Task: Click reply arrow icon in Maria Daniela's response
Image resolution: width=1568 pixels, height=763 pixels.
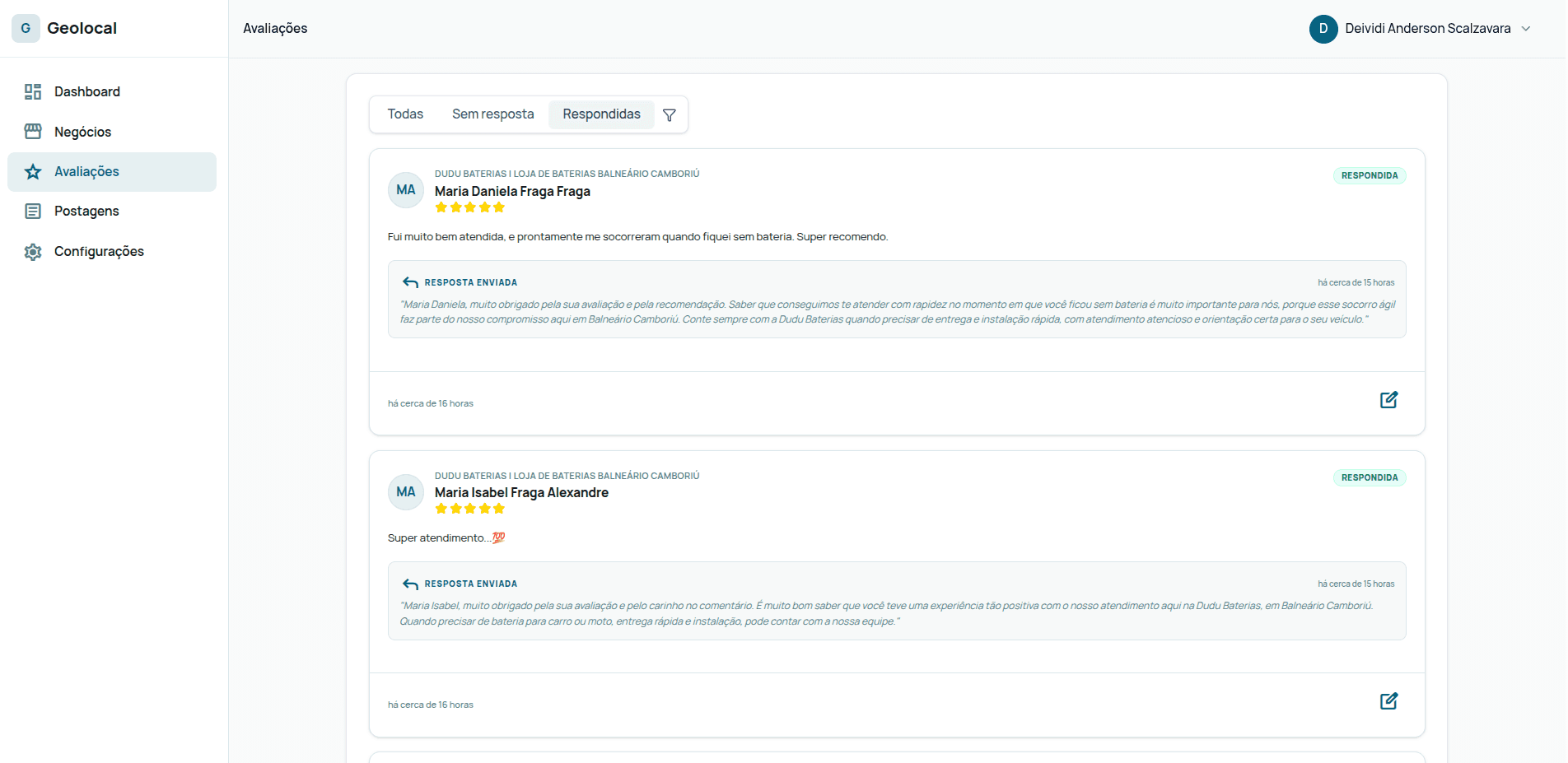Action: (x=410, y=283)
